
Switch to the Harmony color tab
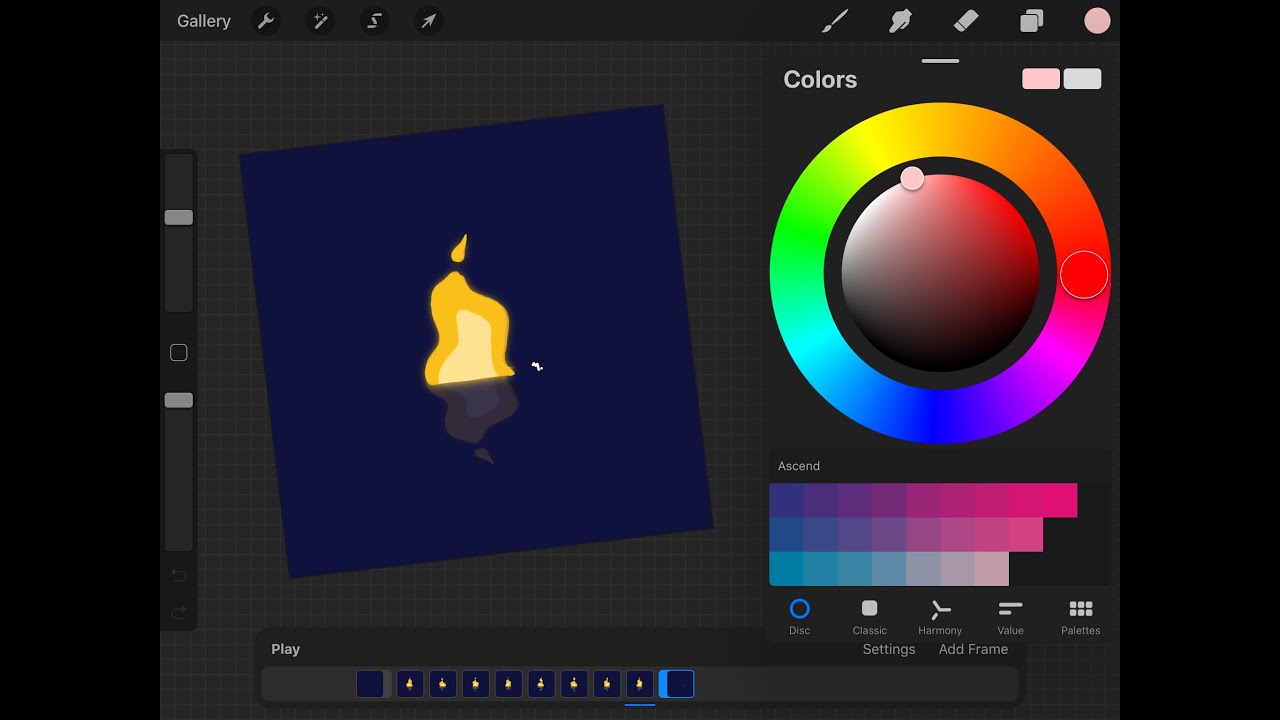[x=940, y=616]
